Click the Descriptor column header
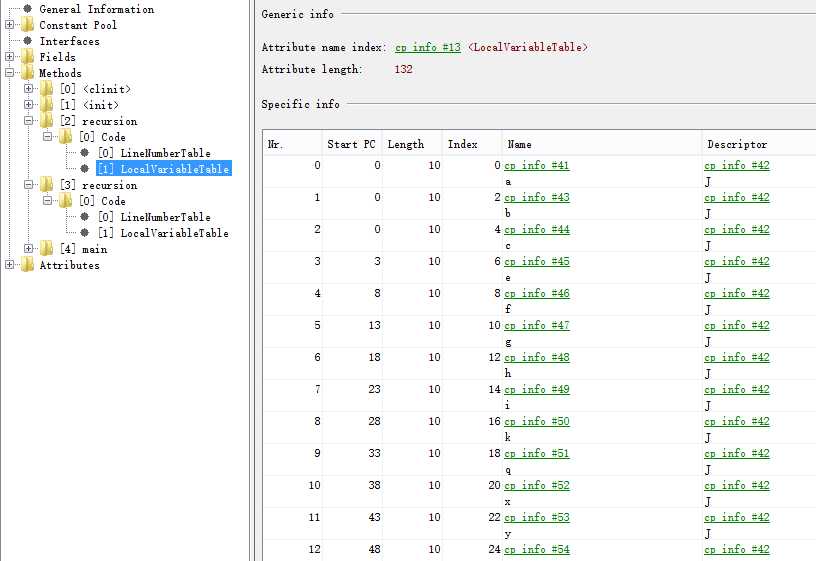This screenshot has width=816, height=561. (736, 144)
